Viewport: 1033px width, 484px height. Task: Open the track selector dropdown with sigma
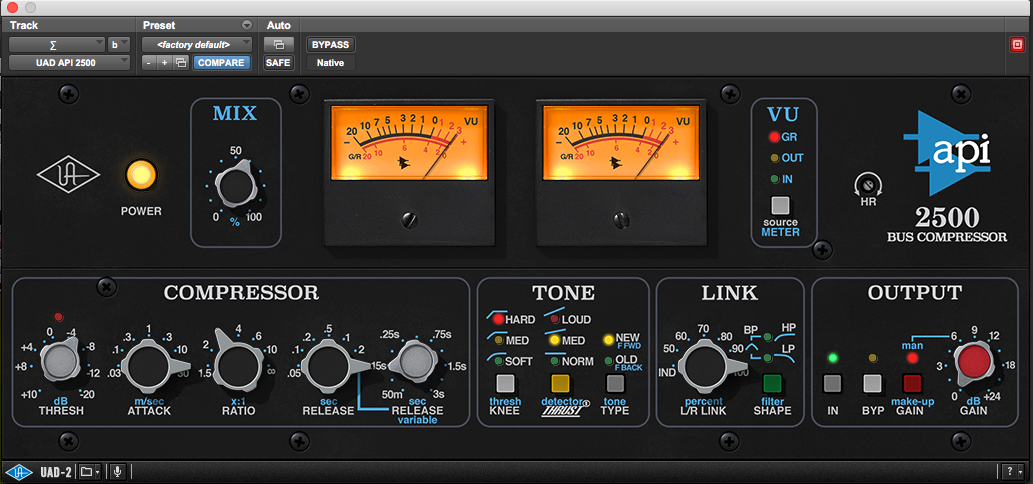click(57, 45)
